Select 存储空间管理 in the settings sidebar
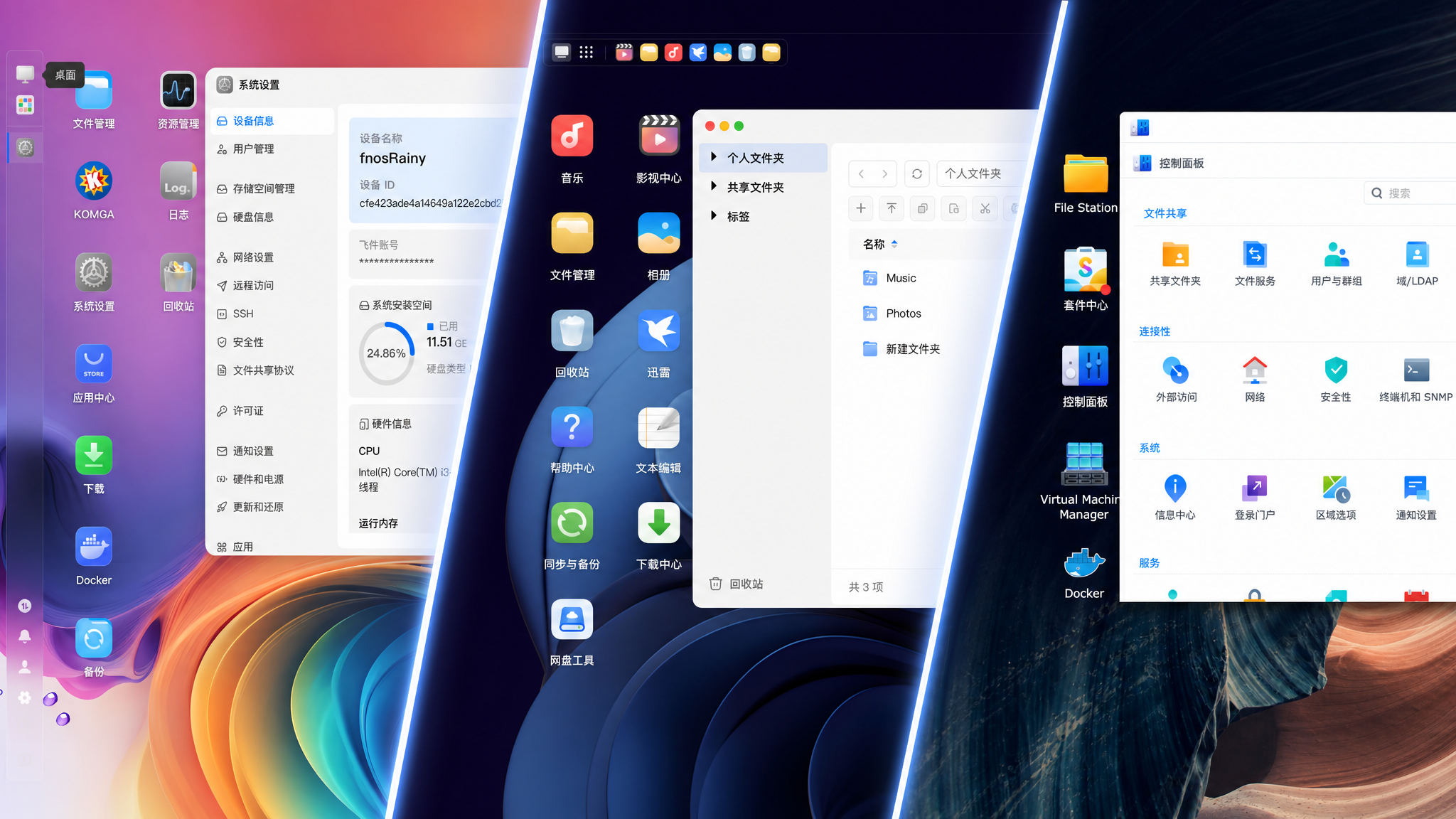 pyautogui.click(x=272, y=188)
